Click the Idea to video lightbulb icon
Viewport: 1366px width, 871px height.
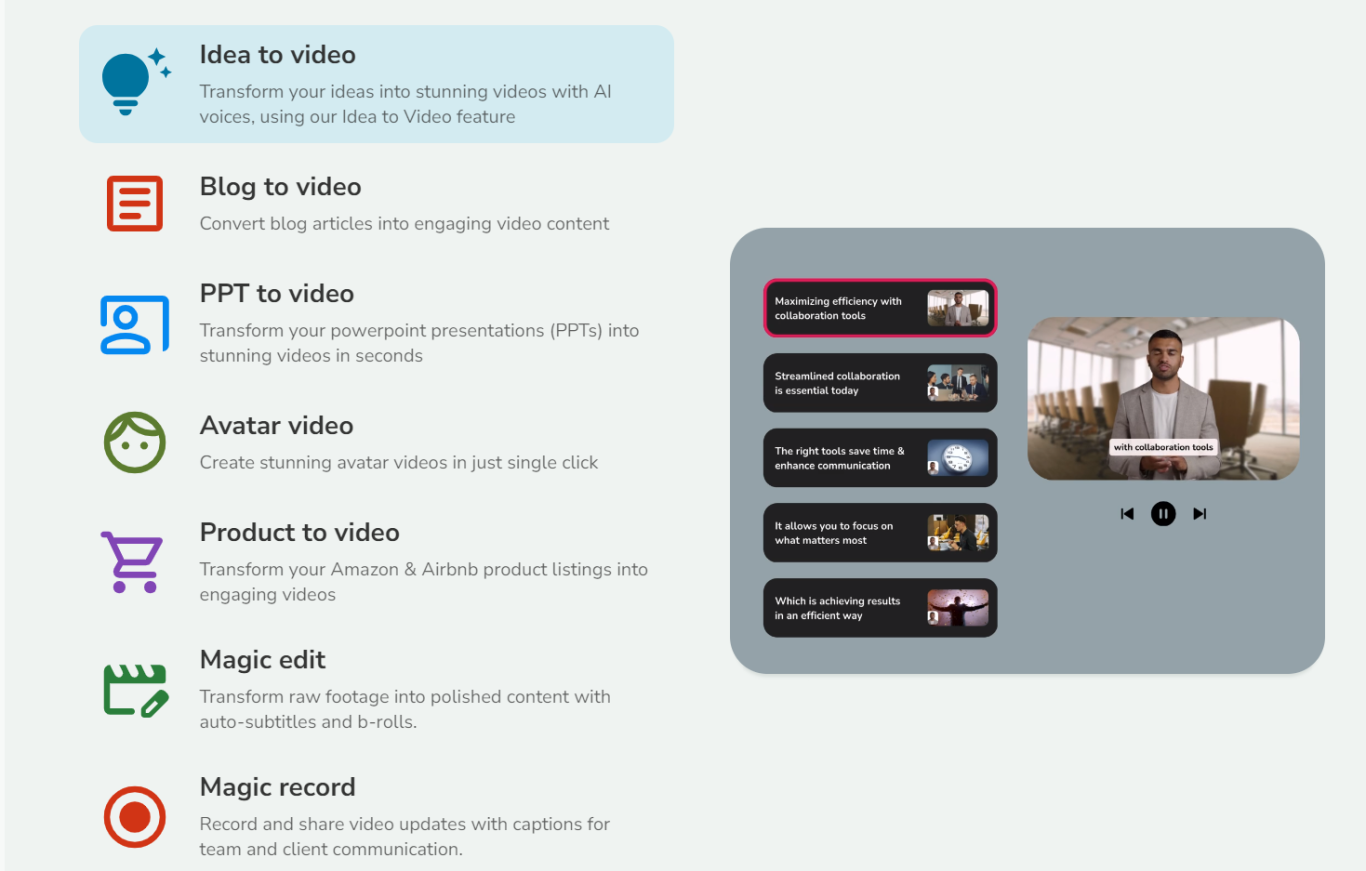tap(135, 82)
